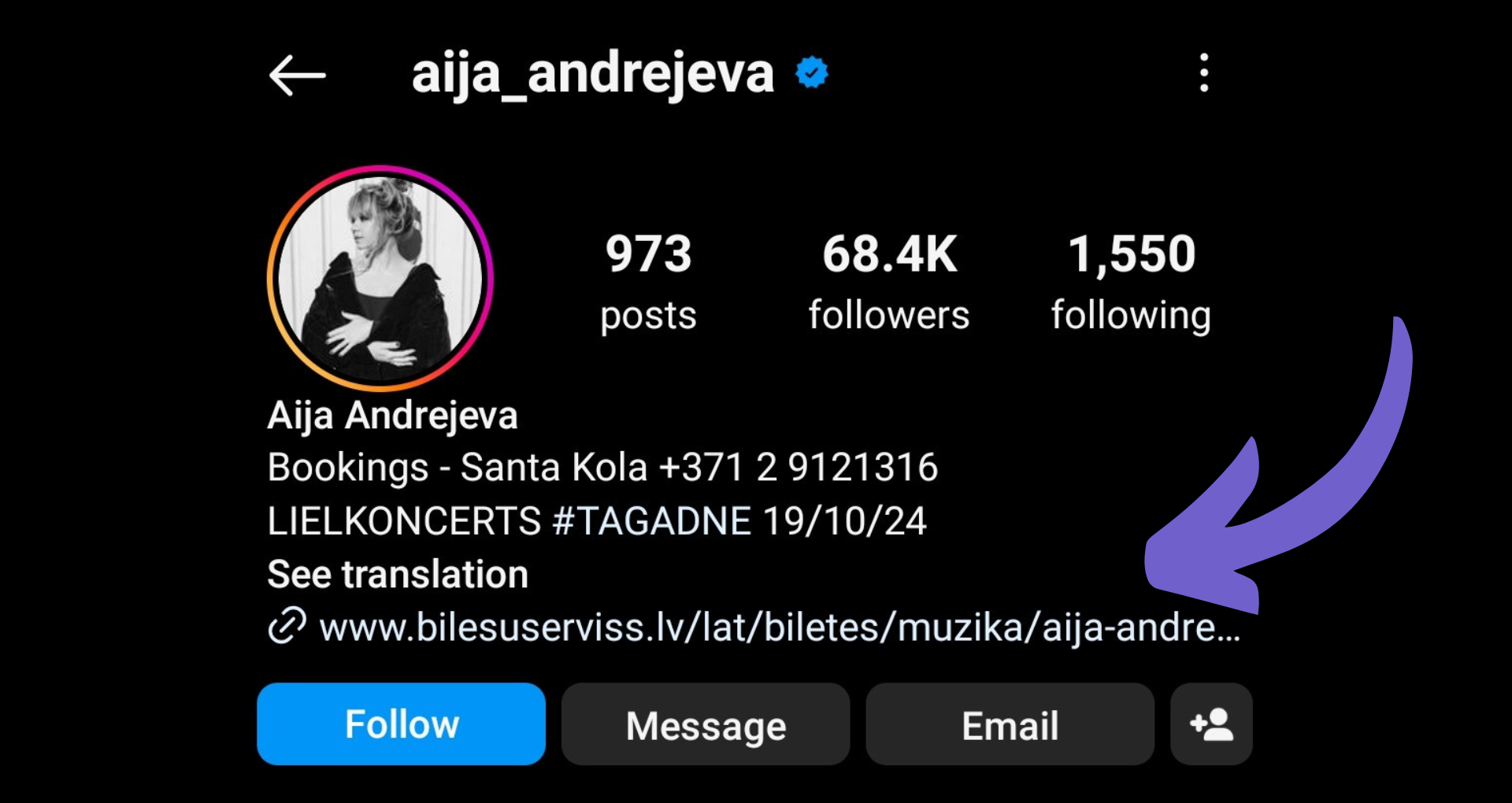Tap See translation under the bio
The height and width of the screenshot is (803, 1512).
point(398,574)
